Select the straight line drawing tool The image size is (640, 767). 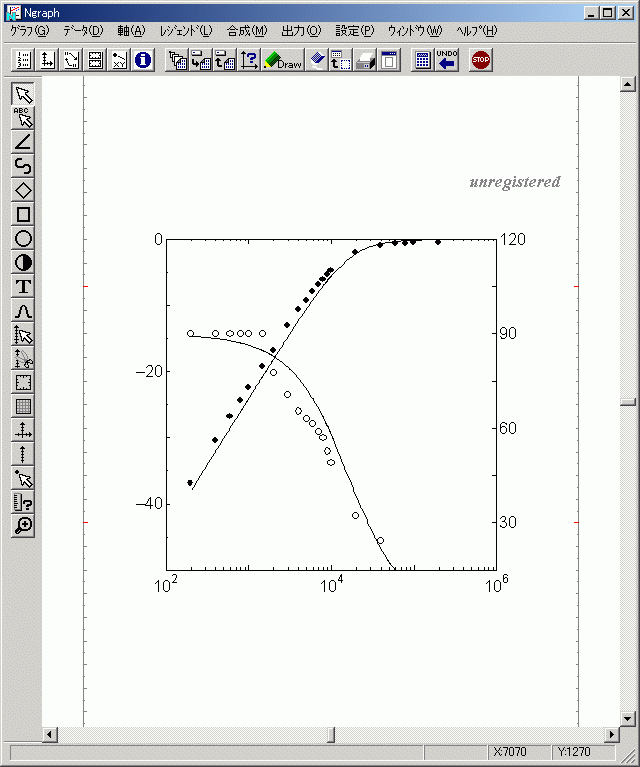point(24,142)
